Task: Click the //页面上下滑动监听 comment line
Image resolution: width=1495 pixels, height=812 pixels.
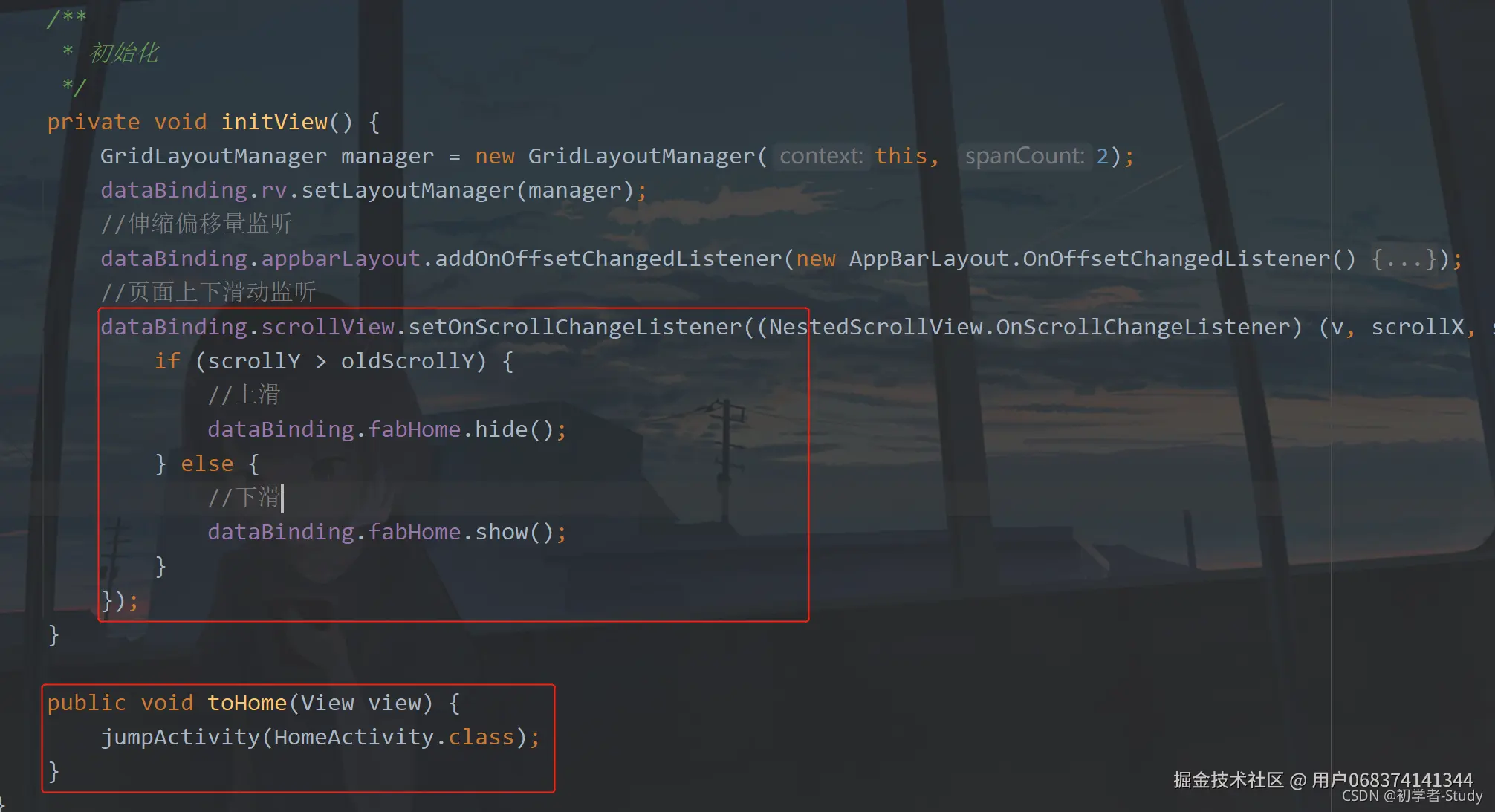Action: tap(209, 293)
